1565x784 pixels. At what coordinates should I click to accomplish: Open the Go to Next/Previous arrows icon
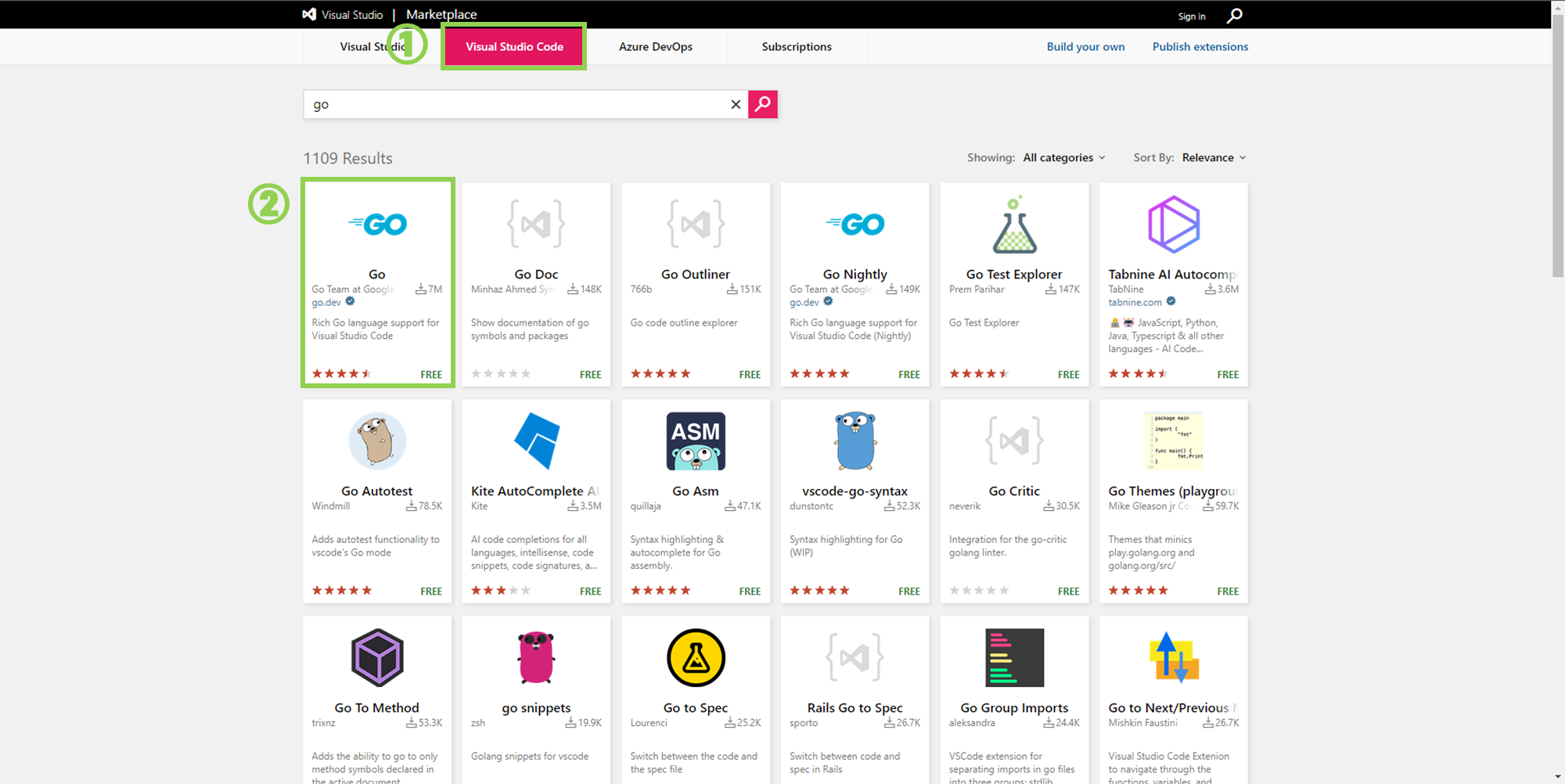pyautogui.click(x=1174, y=658)
